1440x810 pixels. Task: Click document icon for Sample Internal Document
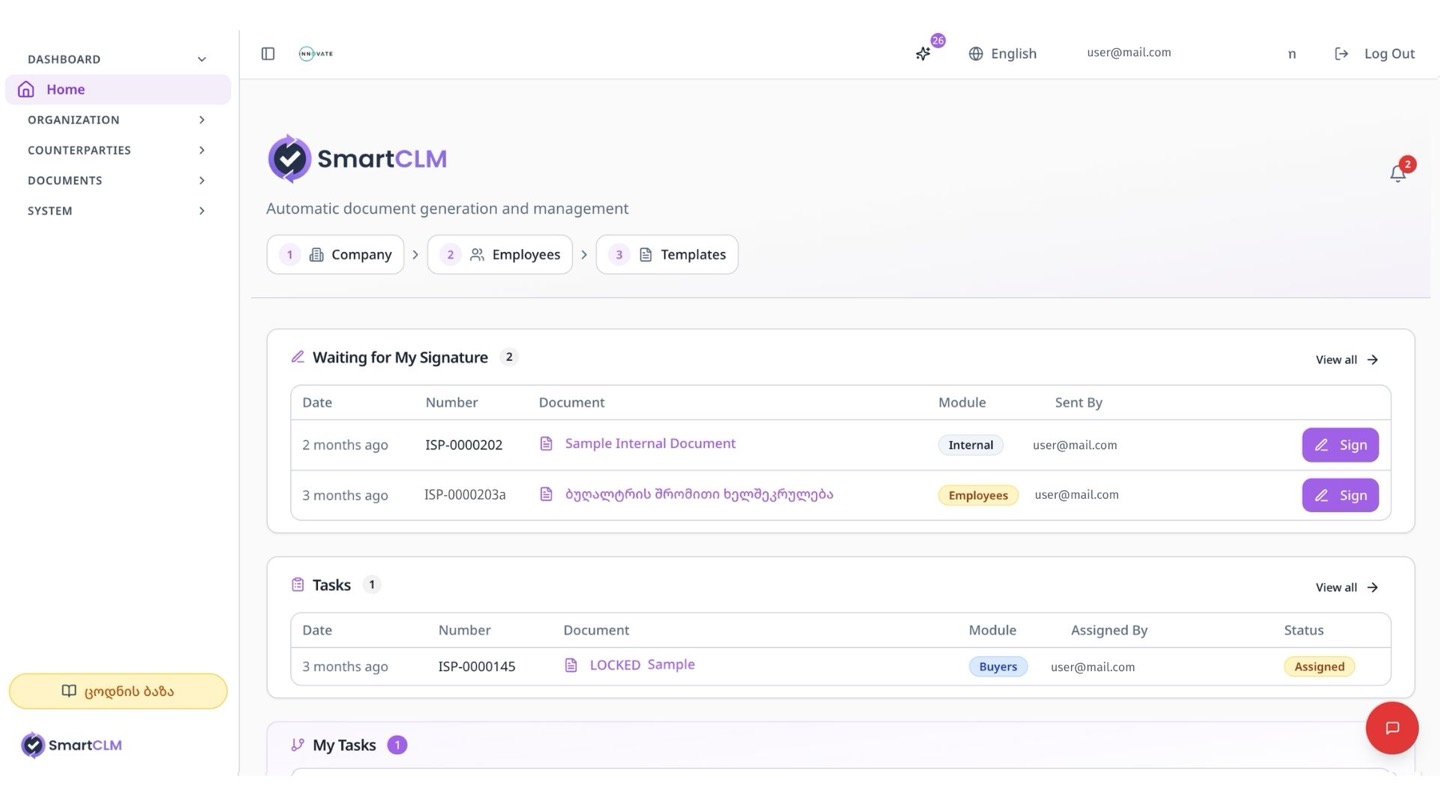(546, 444)
